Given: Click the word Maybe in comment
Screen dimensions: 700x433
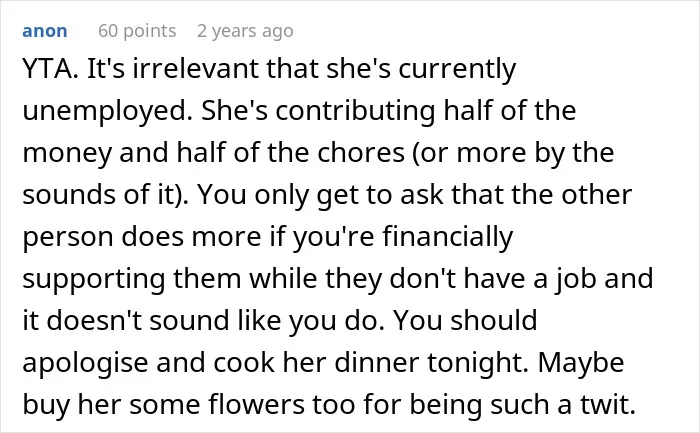Looking at the screenshot, I should pyautogui.click(x=581, y=364).
